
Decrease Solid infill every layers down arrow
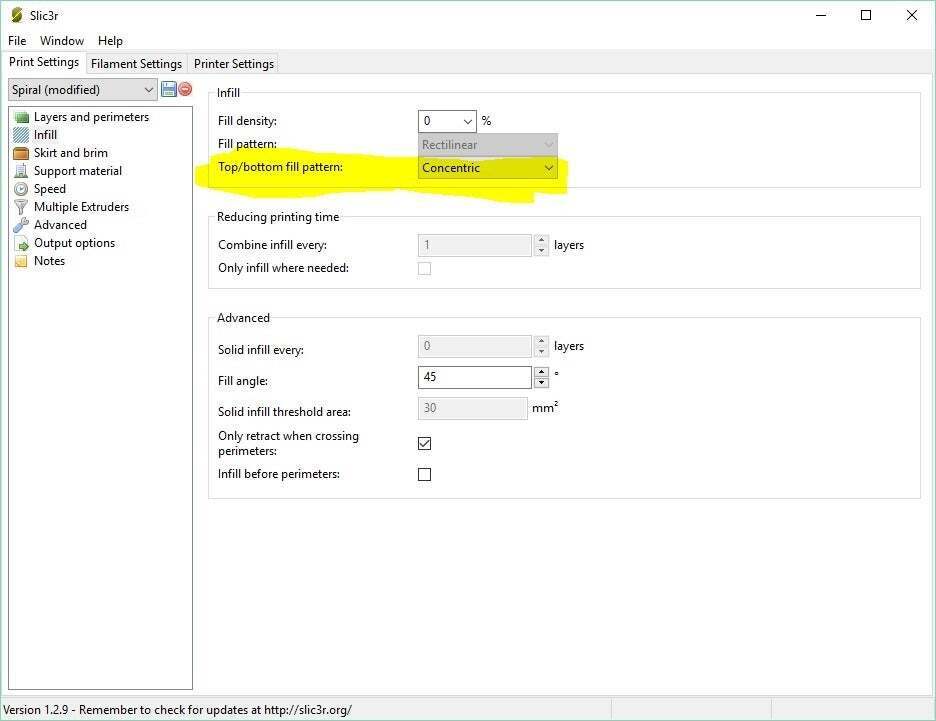pos(541,352)
